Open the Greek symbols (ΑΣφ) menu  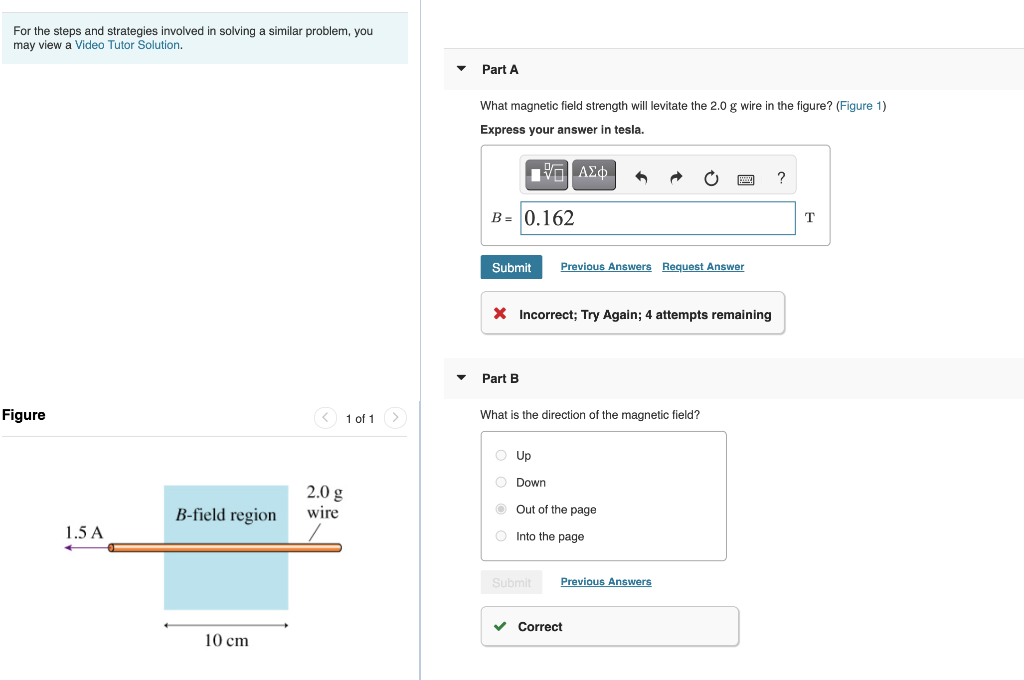click(x=594, y=174)
